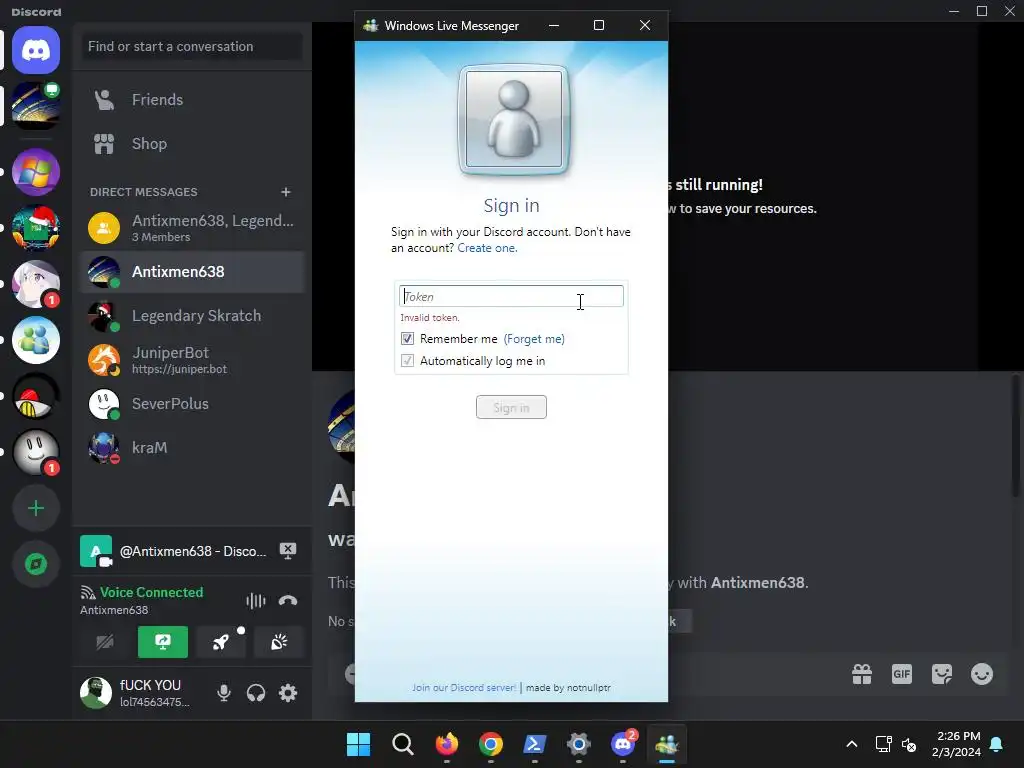Open the taskbar clock and date
This screenshot has height=768, width=1024.
click(x=959, y=744)
